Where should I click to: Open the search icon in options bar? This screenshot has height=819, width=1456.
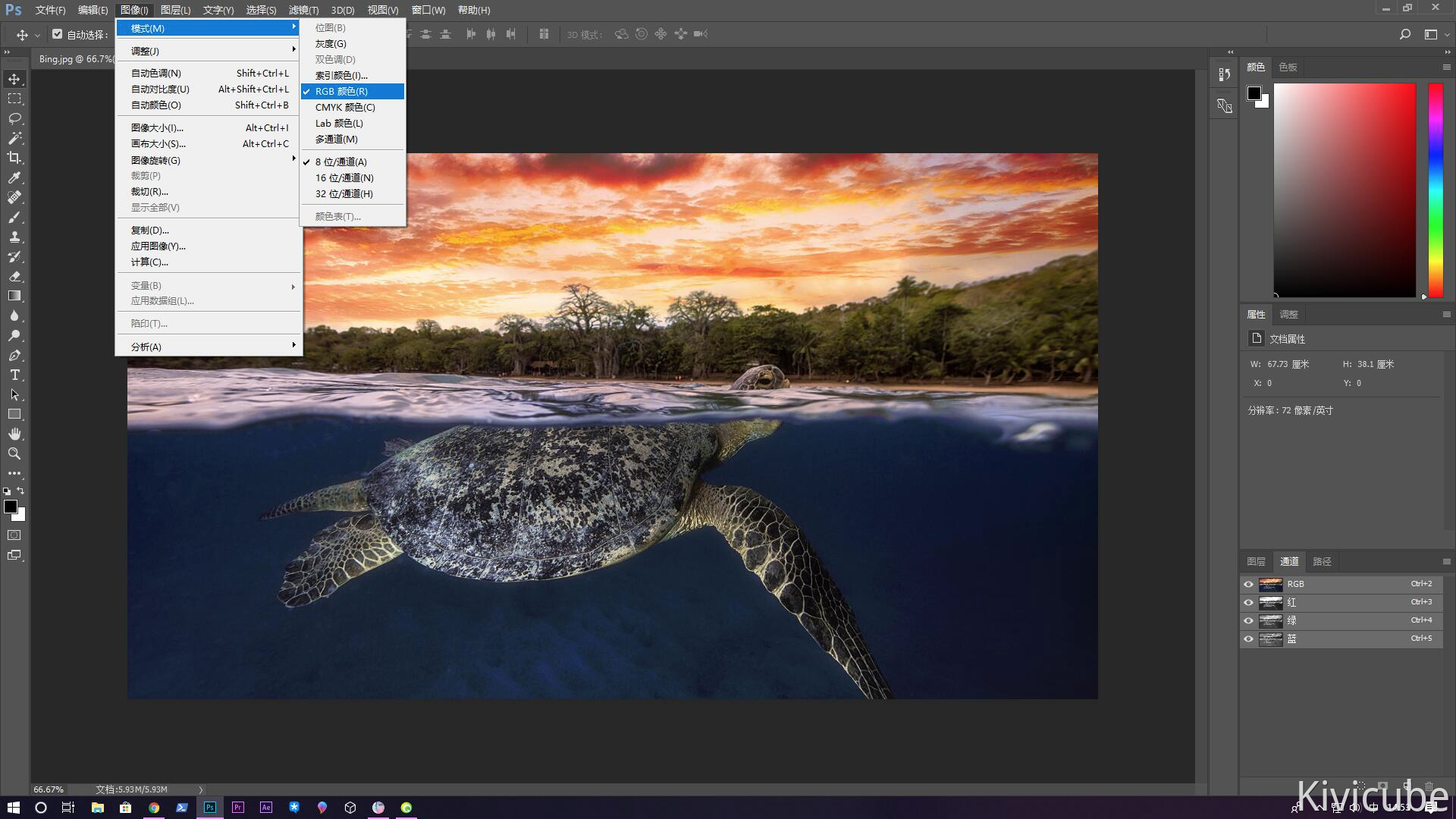click(1405, 34)
